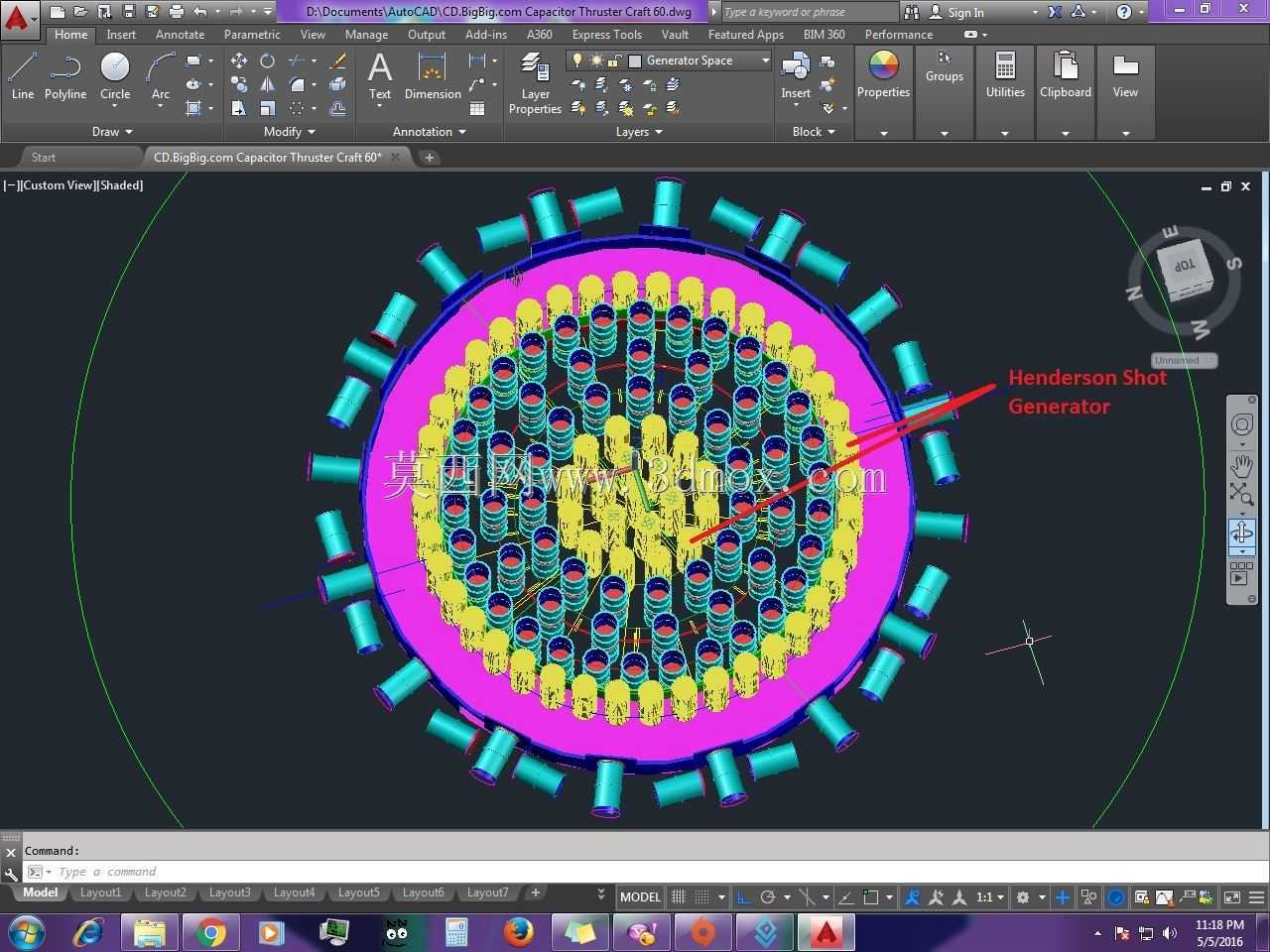Open Google Chrome from the taskbar
1270x952 pixels.
210,933
